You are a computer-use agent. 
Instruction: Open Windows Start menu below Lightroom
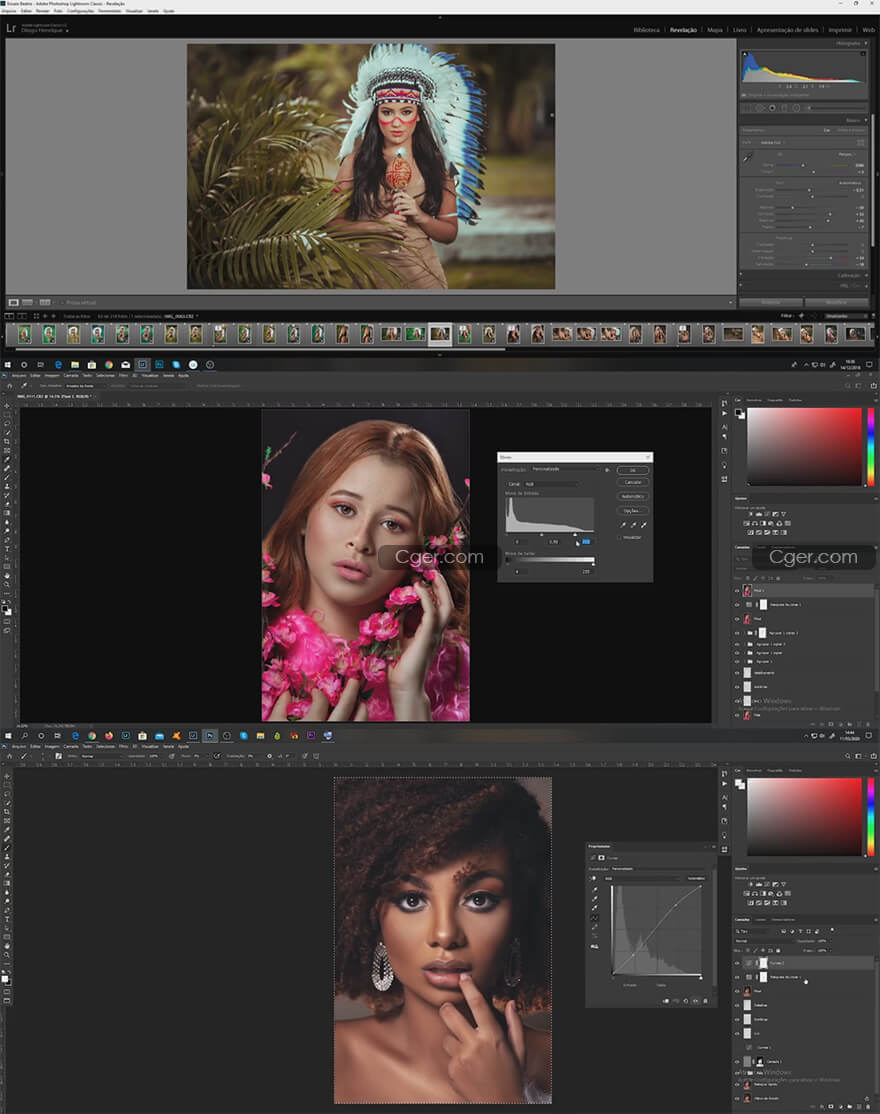pyautogui.click(x=7, y=364)
